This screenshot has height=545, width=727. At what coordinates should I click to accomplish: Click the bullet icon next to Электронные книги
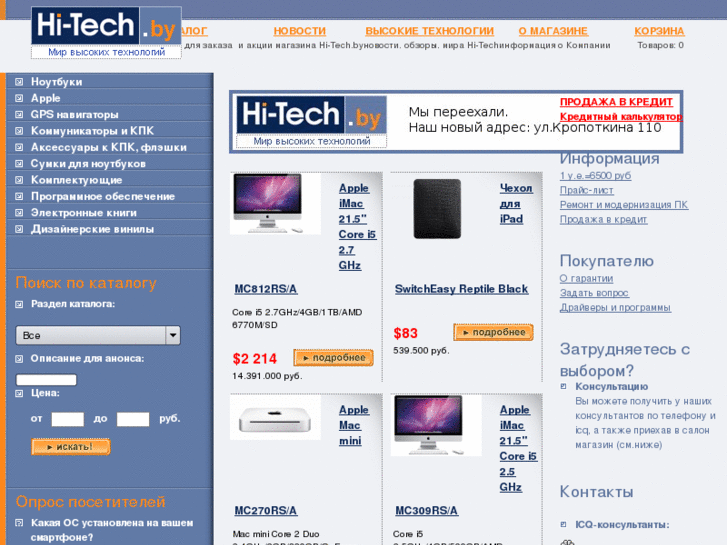[19, 213]
